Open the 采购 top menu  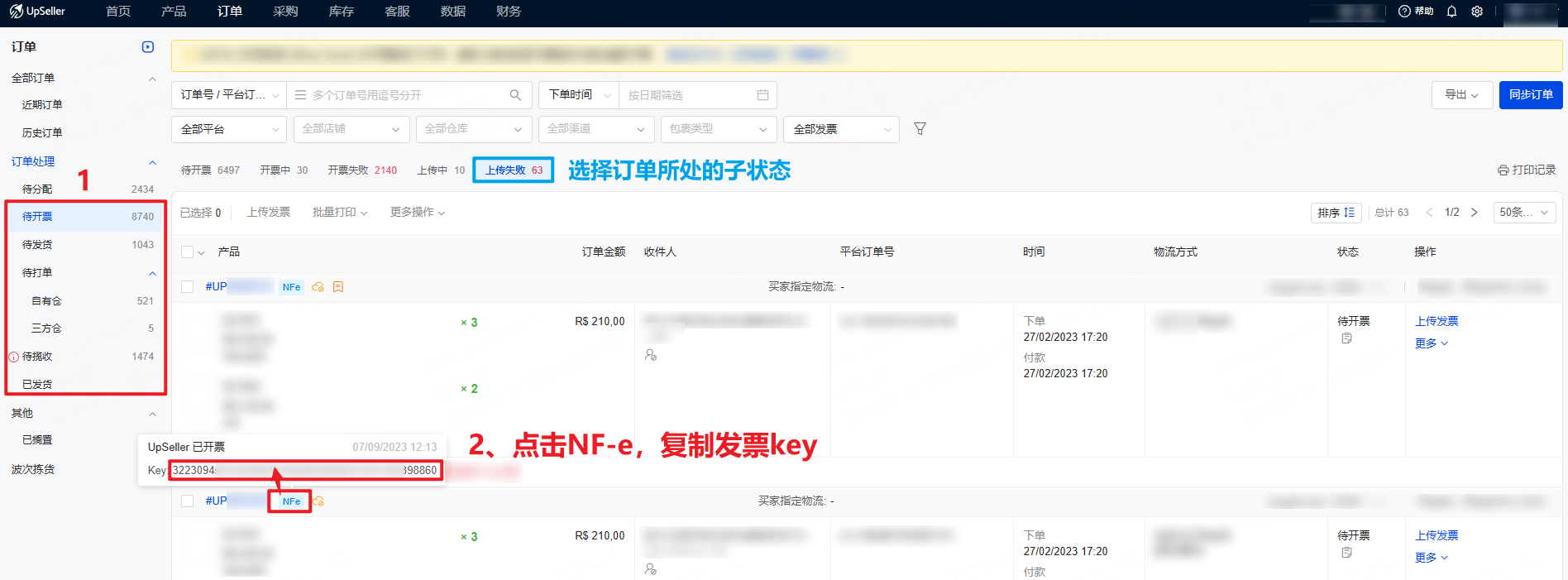[x=285, y=12]
